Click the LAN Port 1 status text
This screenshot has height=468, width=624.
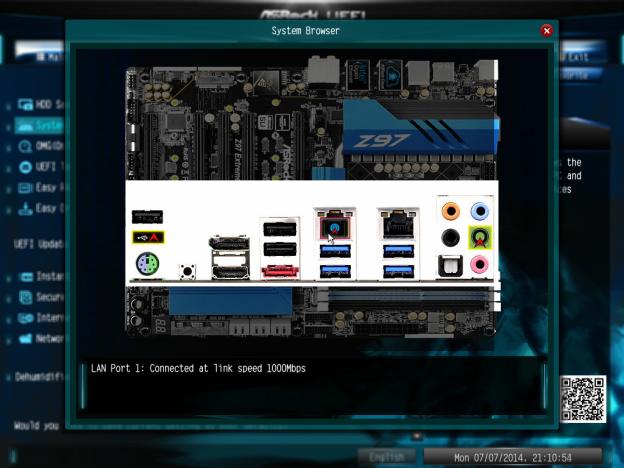pyautogui.click(x=198, y=368)
